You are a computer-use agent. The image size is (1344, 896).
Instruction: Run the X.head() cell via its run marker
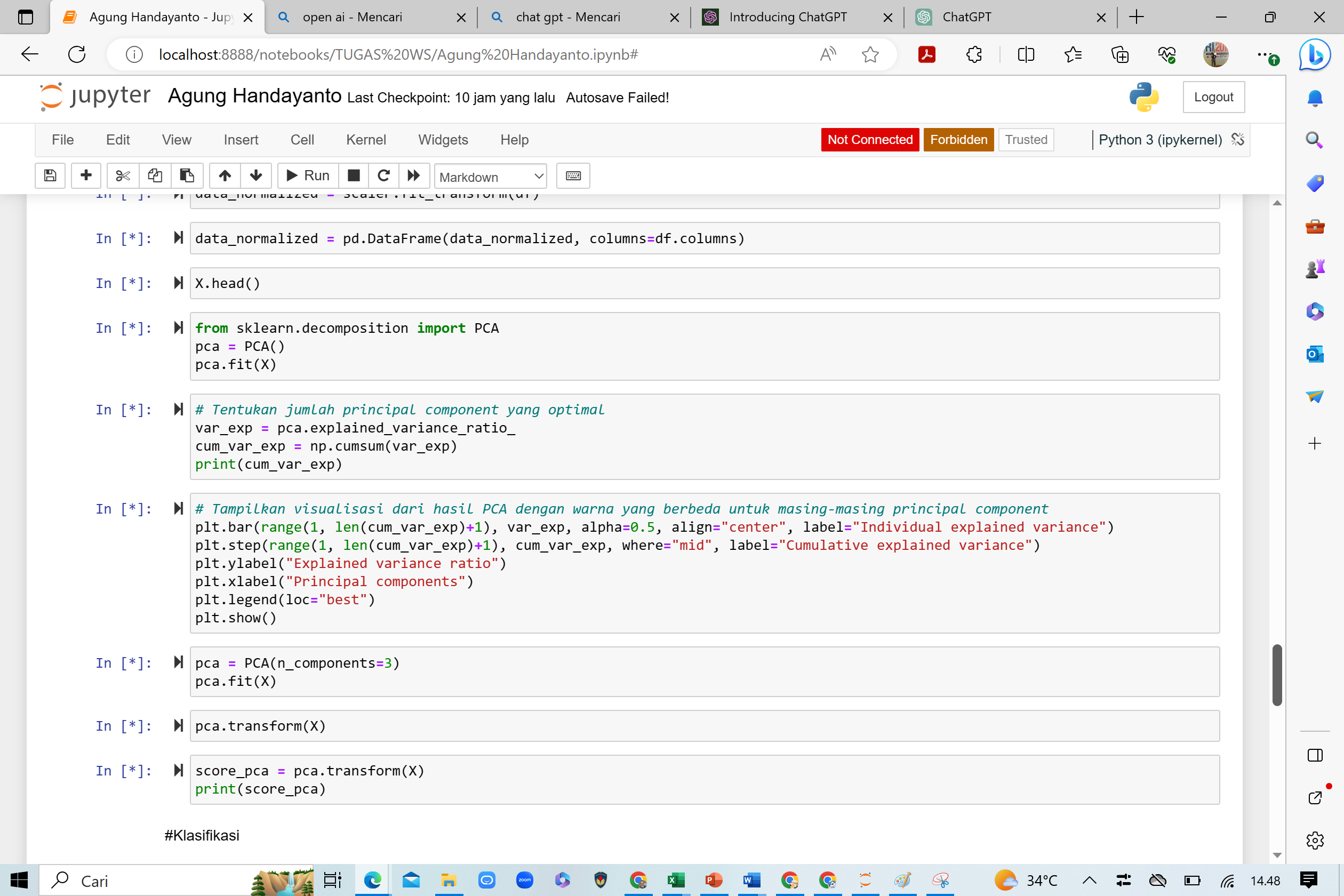178,283
